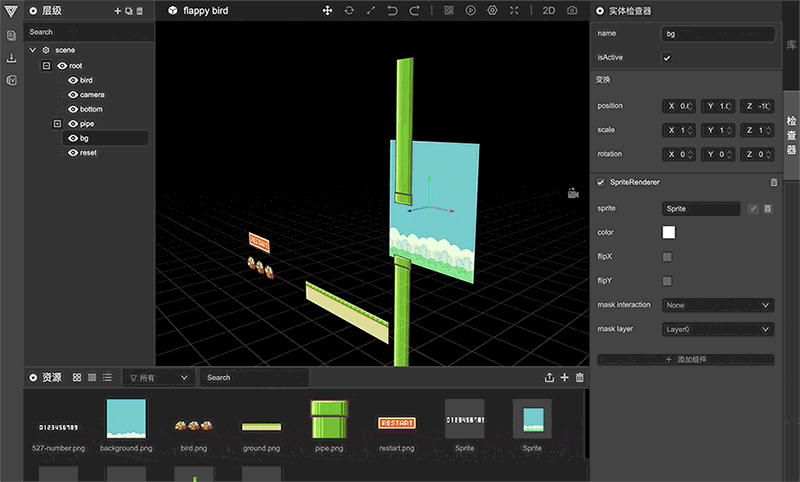The width and height of the screenshot is (800, 482).
Task: Disable the SpriteRenderer component checkbox
Action: pos(601,182)
